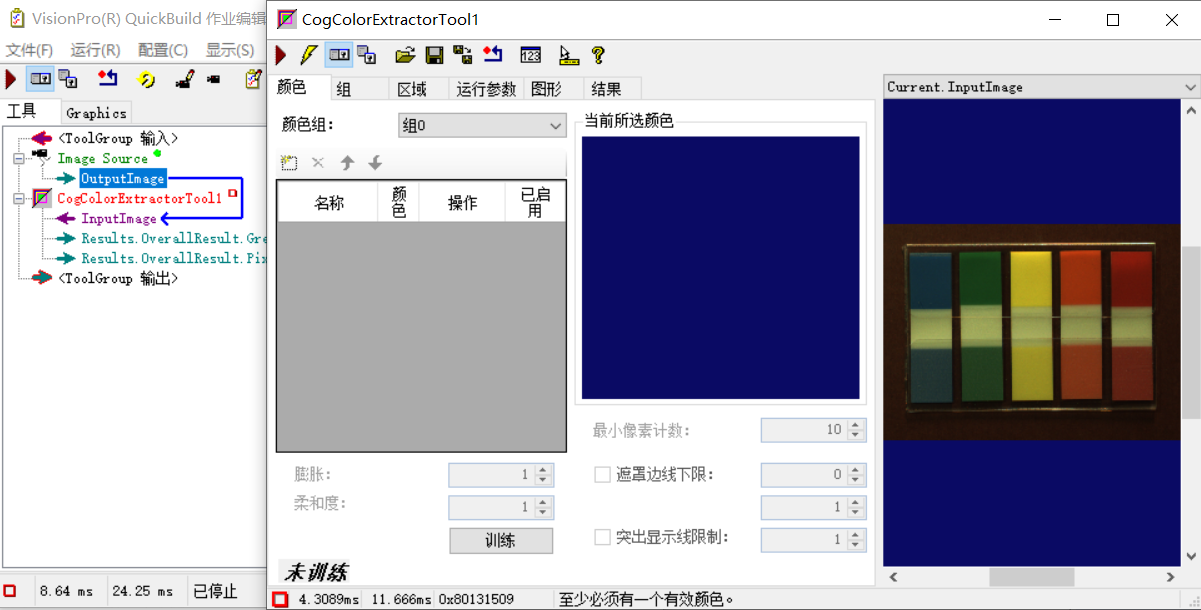Screen dimensions: 1201x610
Task: Open the 运行(R) menu
Action: (95, 50)
